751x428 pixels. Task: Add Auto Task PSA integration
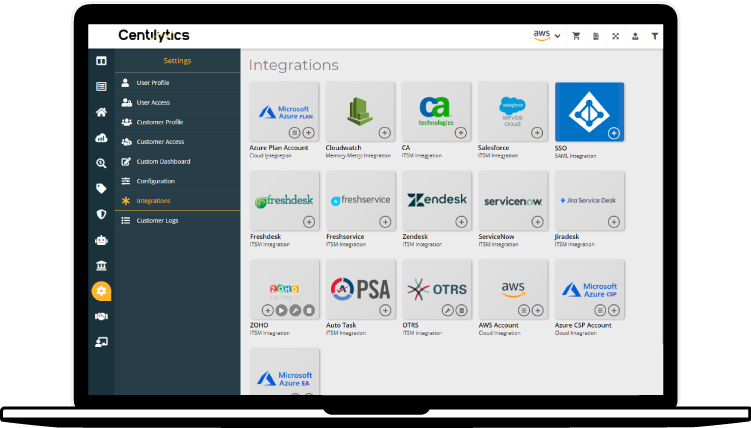[x=385, y=310]
